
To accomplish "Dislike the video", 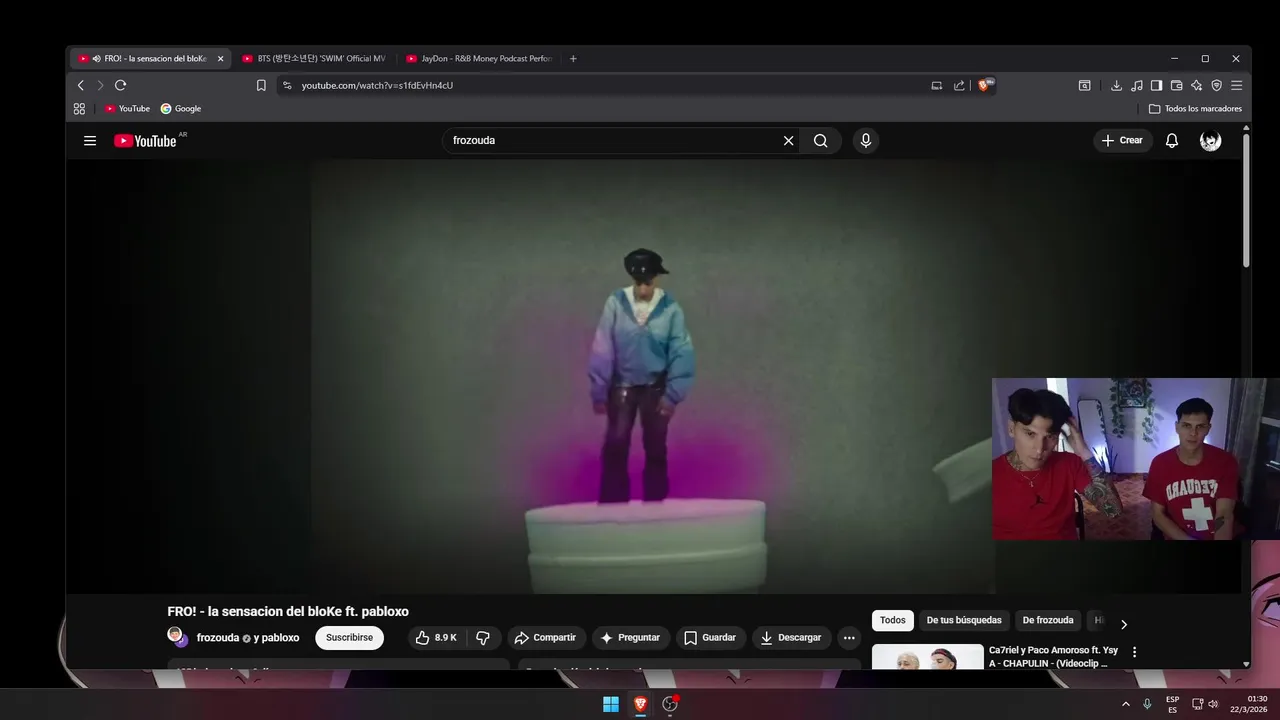I will pos(483,638).
